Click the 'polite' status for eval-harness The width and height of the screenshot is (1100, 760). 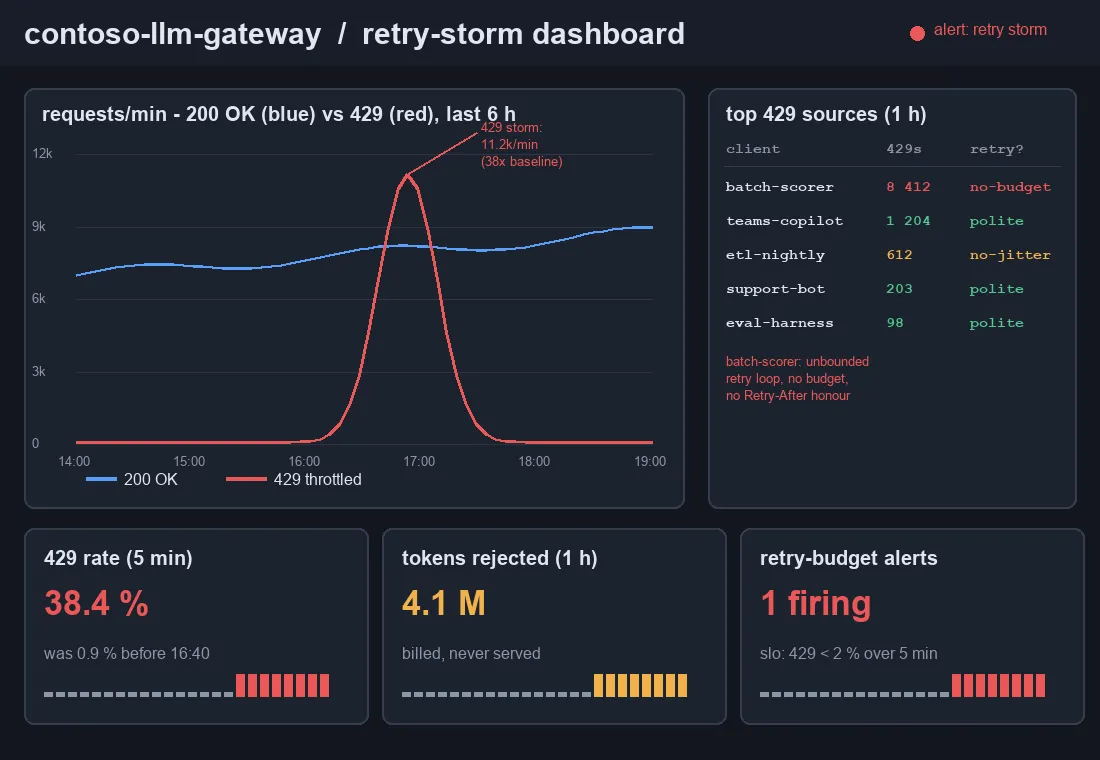[x=996, y=323]
